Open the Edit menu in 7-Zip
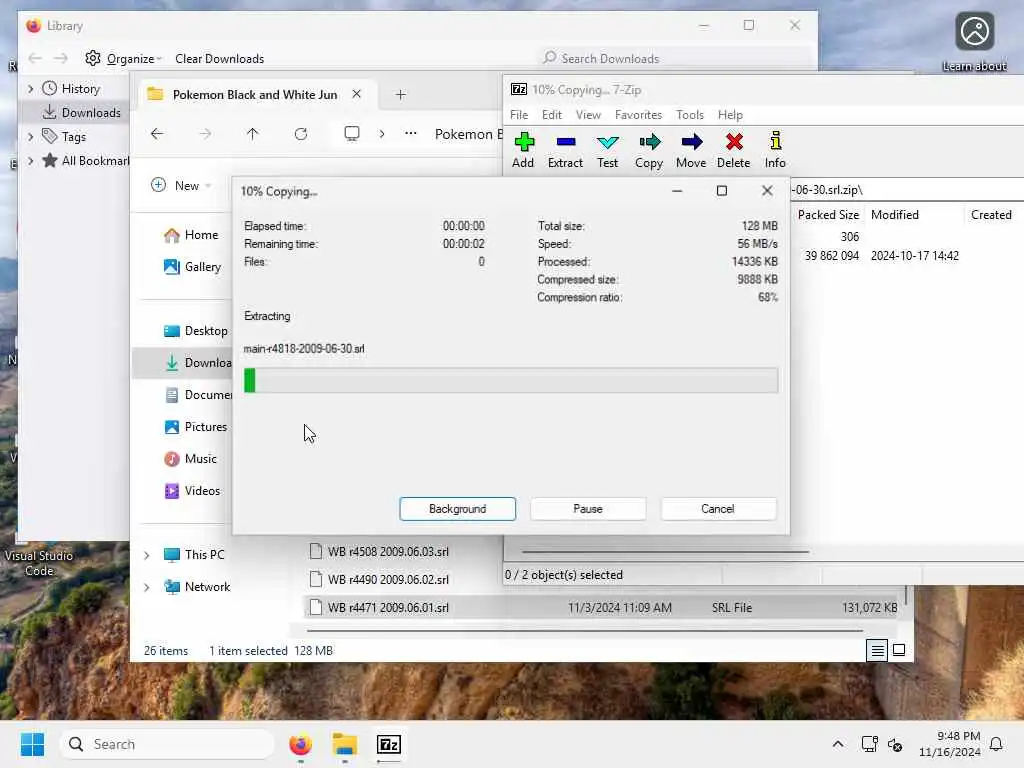This screenshot has width=1024, height=768. point(552,115)
